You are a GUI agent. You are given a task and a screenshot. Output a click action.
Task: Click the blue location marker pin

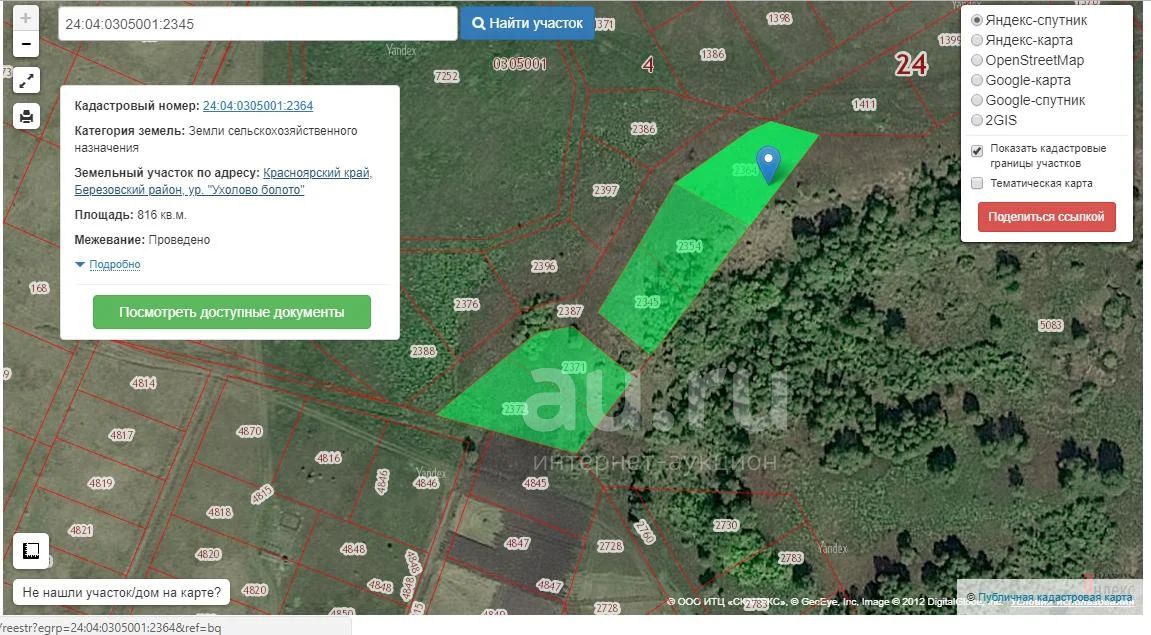(767, 163)
